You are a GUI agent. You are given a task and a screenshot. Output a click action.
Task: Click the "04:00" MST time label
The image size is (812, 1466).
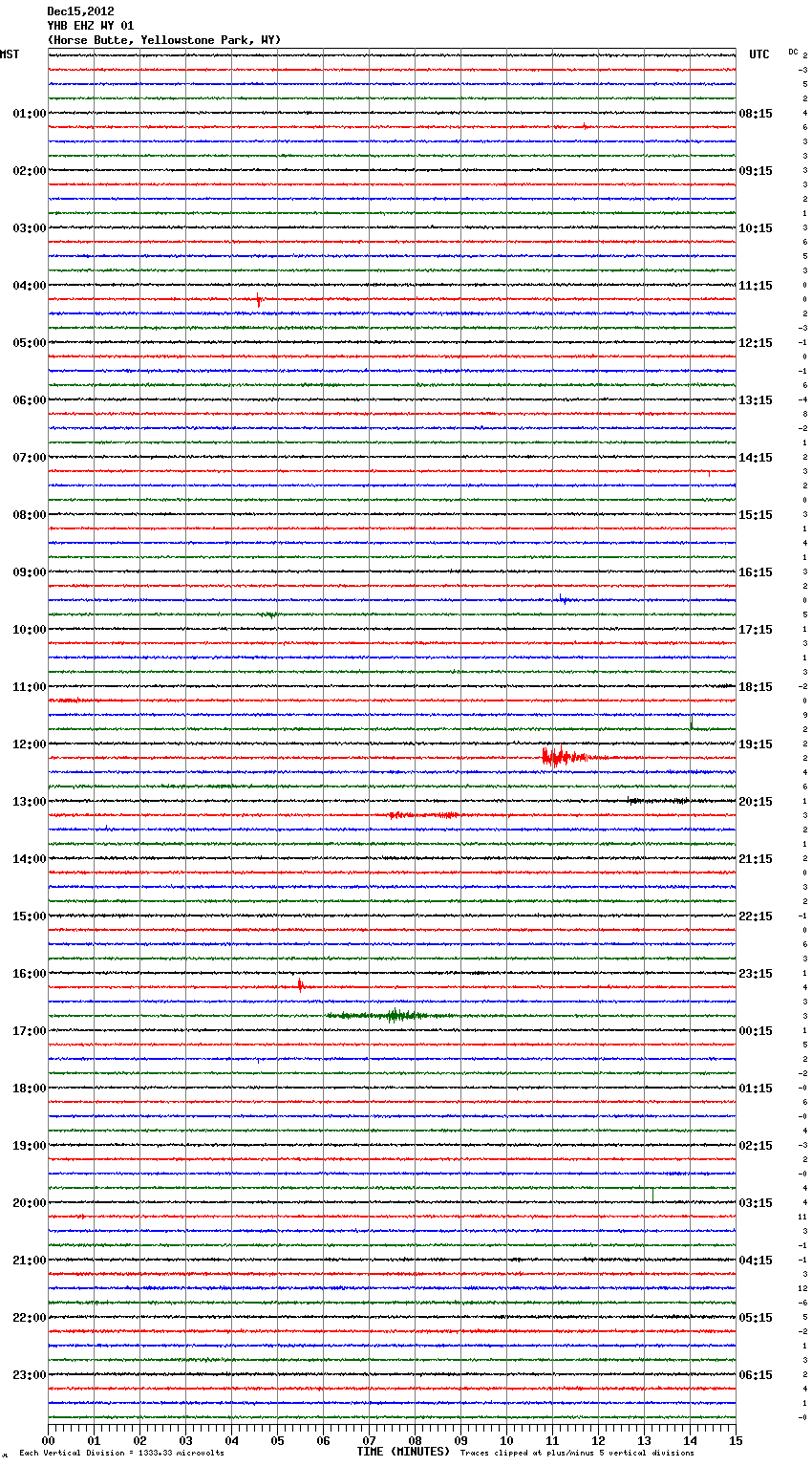click(x=30, y=286)
